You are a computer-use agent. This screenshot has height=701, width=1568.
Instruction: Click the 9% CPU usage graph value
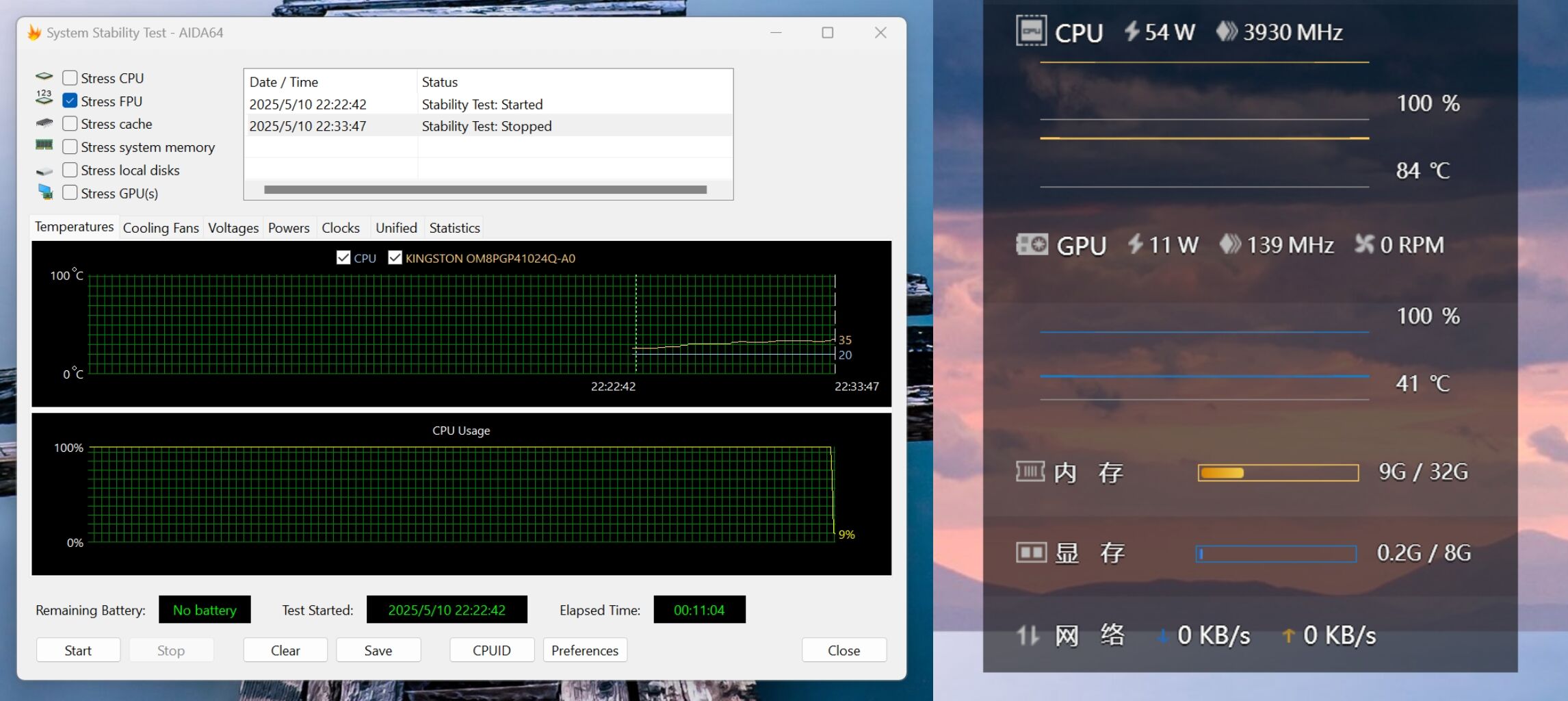click(846, 535)
